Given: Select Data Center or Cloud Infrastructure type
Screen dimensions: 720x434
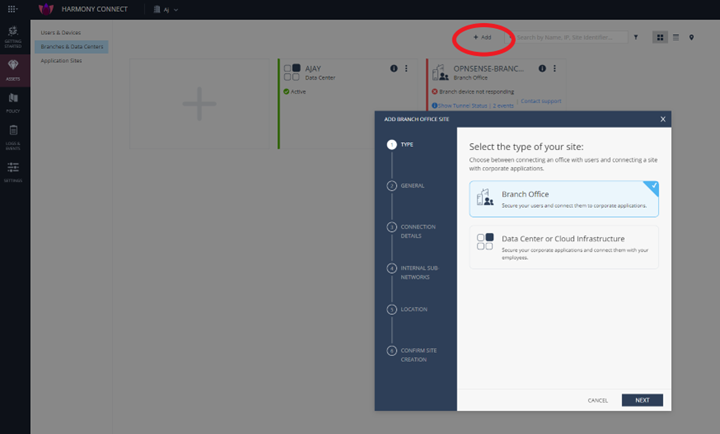Looking at the screenshot, I should click(x=564, y=247).
